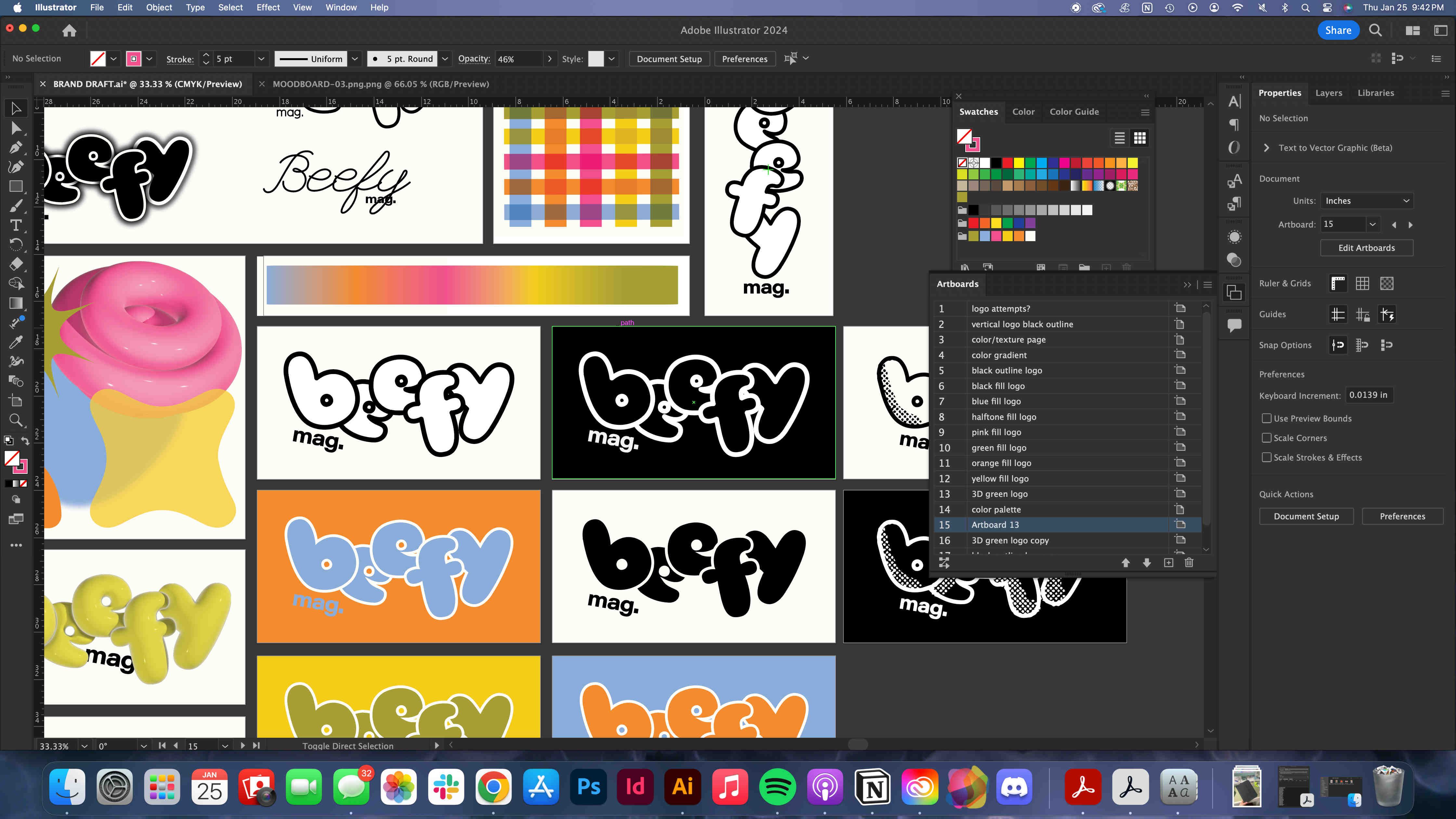Switch to the Layers tab
1456x819 pixels.
(x=1328, y=93)
